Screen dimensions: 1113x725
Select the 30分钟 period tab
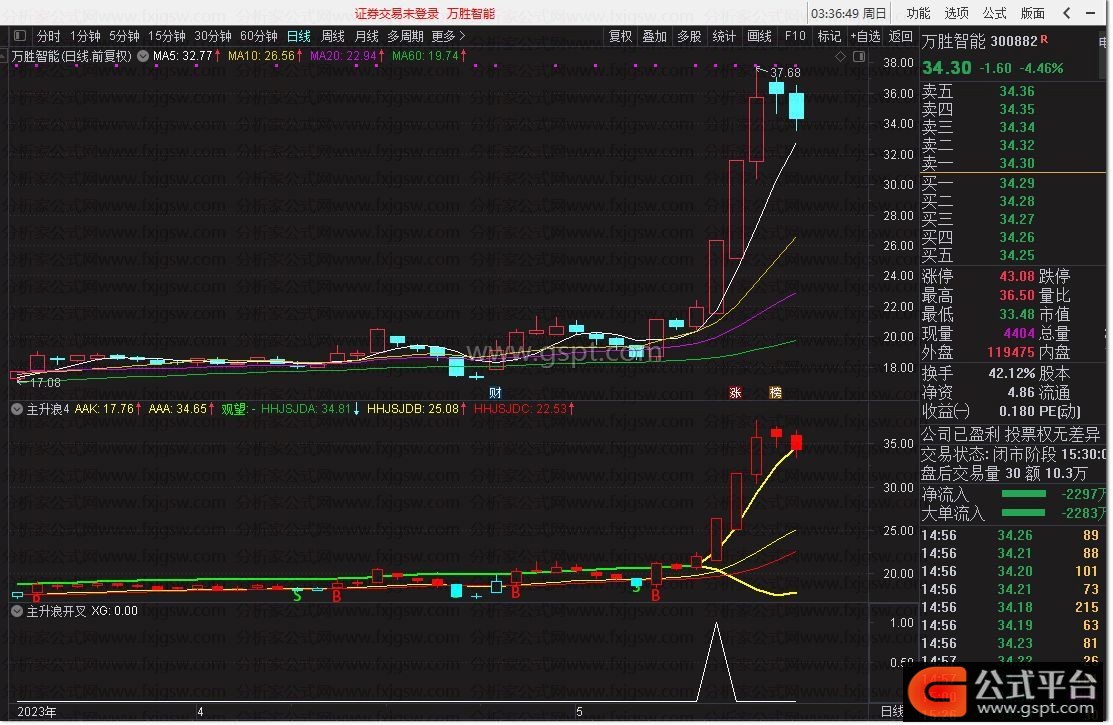click(213, 36)
